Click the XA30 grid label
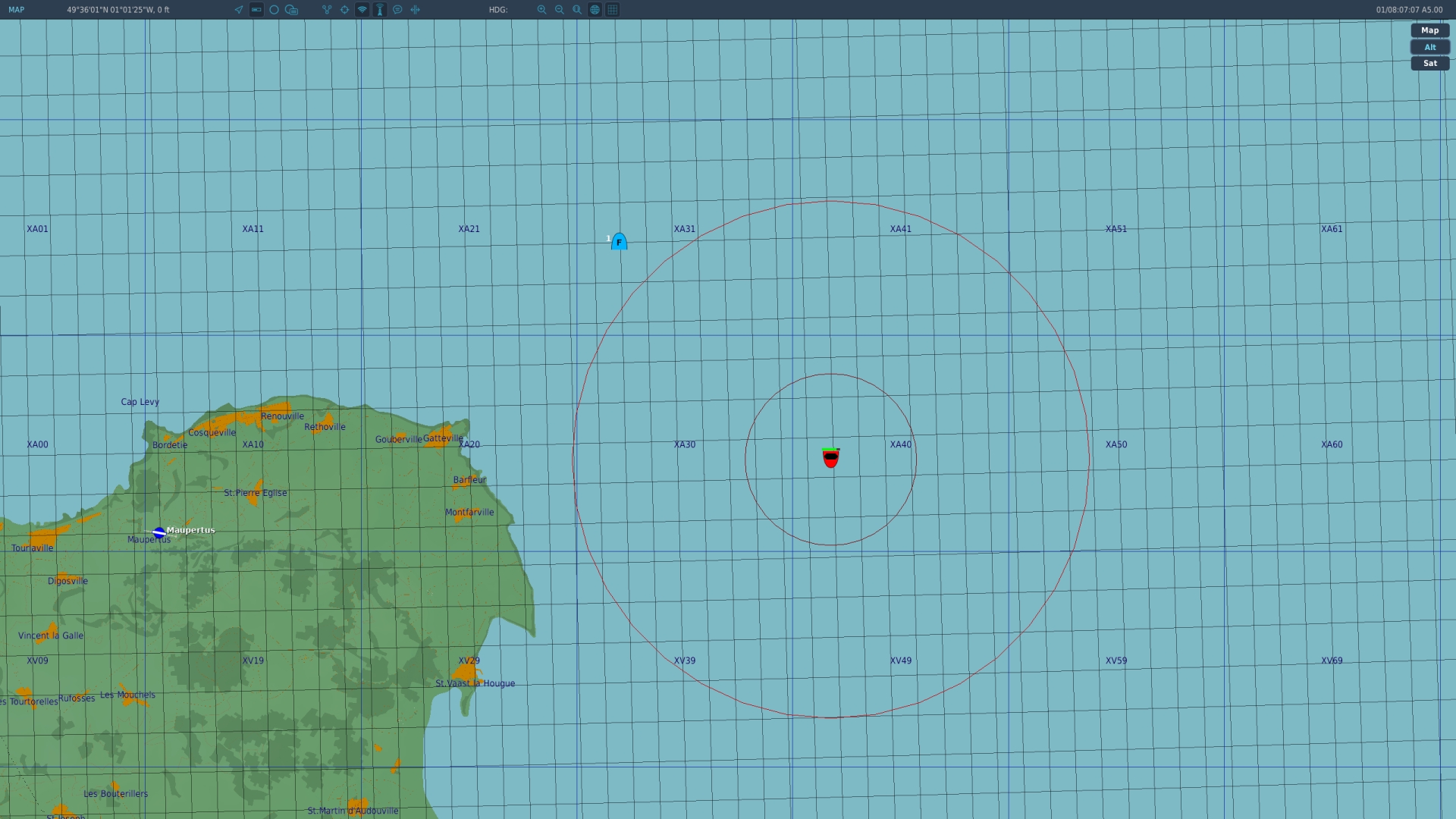This screenshot has width=1456, height=819. click(685, 444)
